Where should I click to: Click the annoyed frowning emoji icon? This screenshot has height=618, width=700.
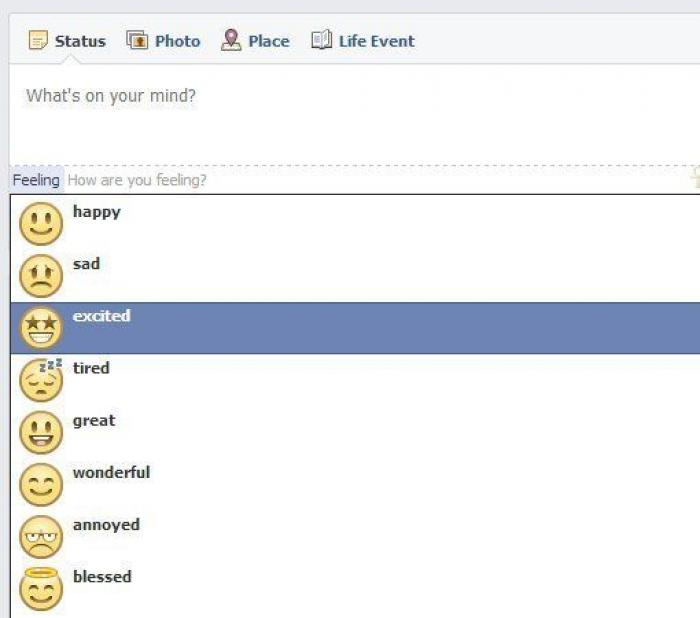click(41, 537)
